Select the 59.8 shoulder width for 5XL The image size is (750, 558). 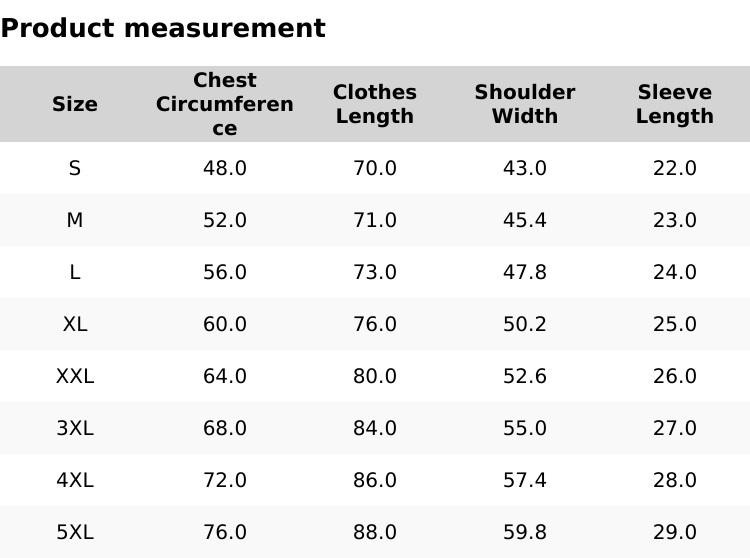tap(525, 532)
